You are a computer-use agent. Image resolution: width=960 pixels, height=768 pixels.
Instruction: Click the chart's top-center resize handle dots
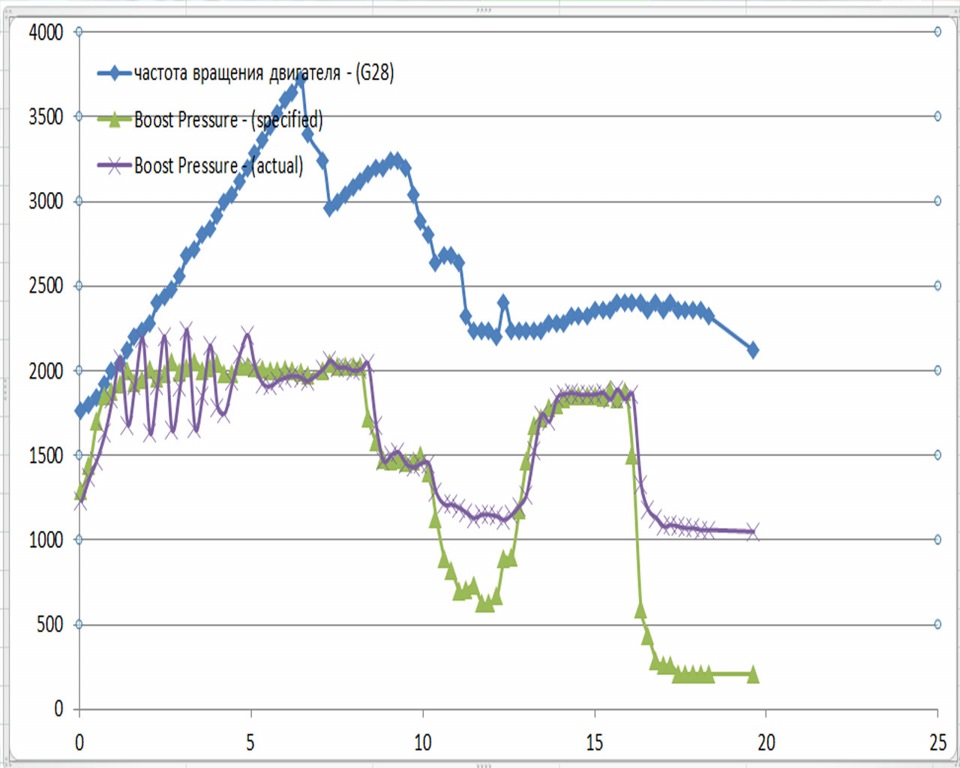[x=484, y=10]
